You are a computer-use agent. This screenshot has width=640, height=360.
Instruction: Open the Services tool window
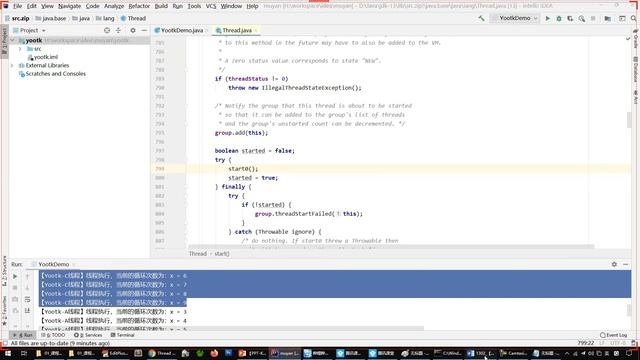88,335
